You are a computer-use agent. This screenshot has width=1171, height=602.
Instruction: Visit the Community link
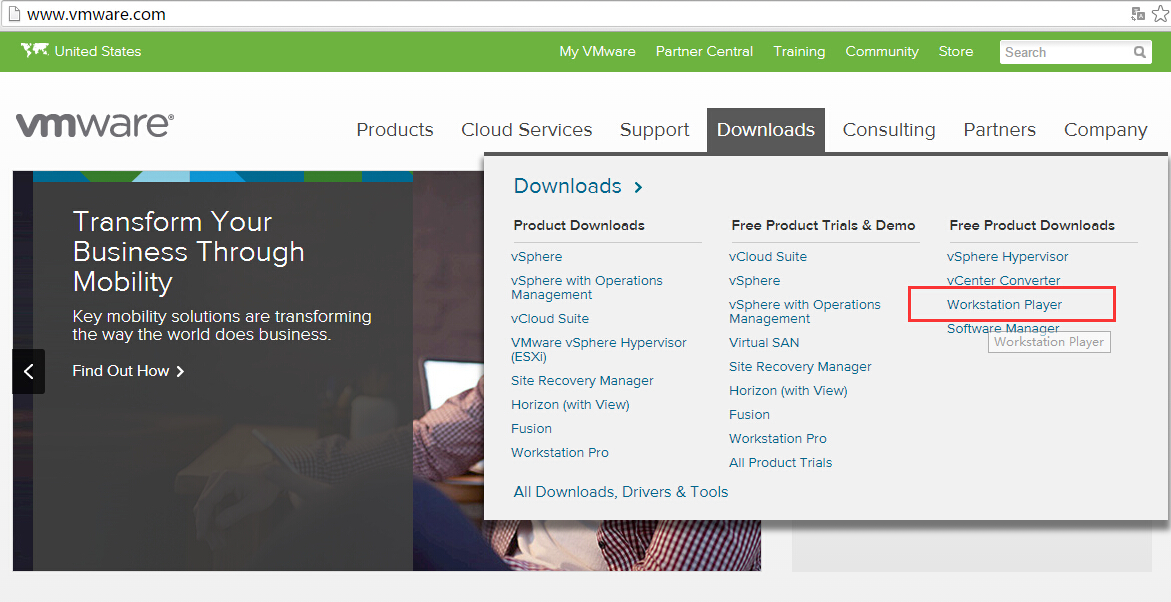click(x=882, y=52)
